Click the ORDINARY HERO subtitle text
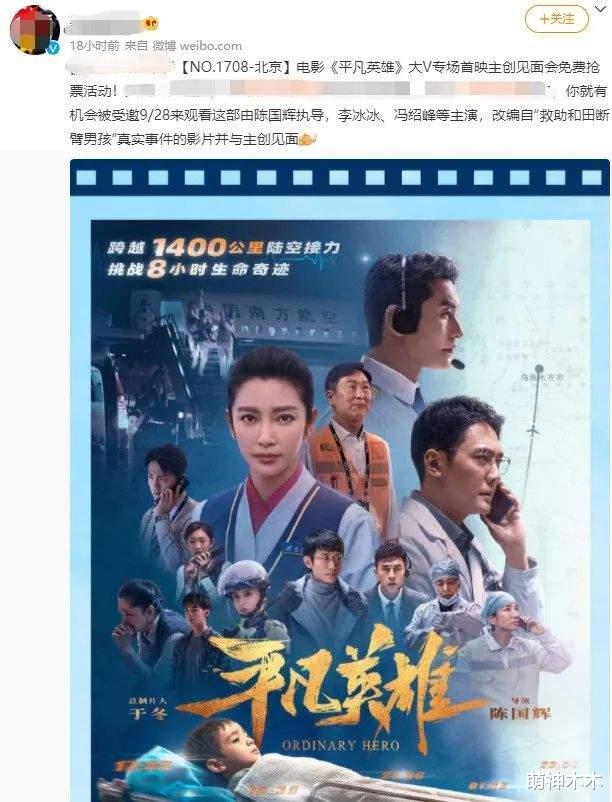The height and width of the screenshot is (802, 612). point(340,745)
